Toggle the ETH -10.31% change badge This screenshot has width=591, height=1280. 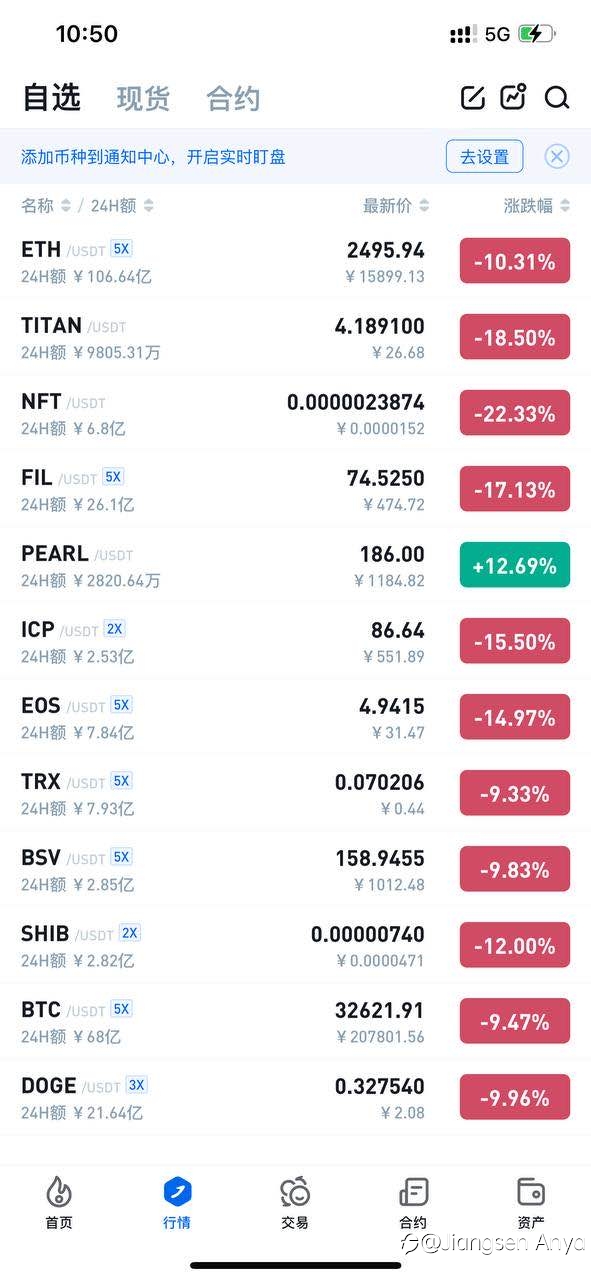point(515,262)
